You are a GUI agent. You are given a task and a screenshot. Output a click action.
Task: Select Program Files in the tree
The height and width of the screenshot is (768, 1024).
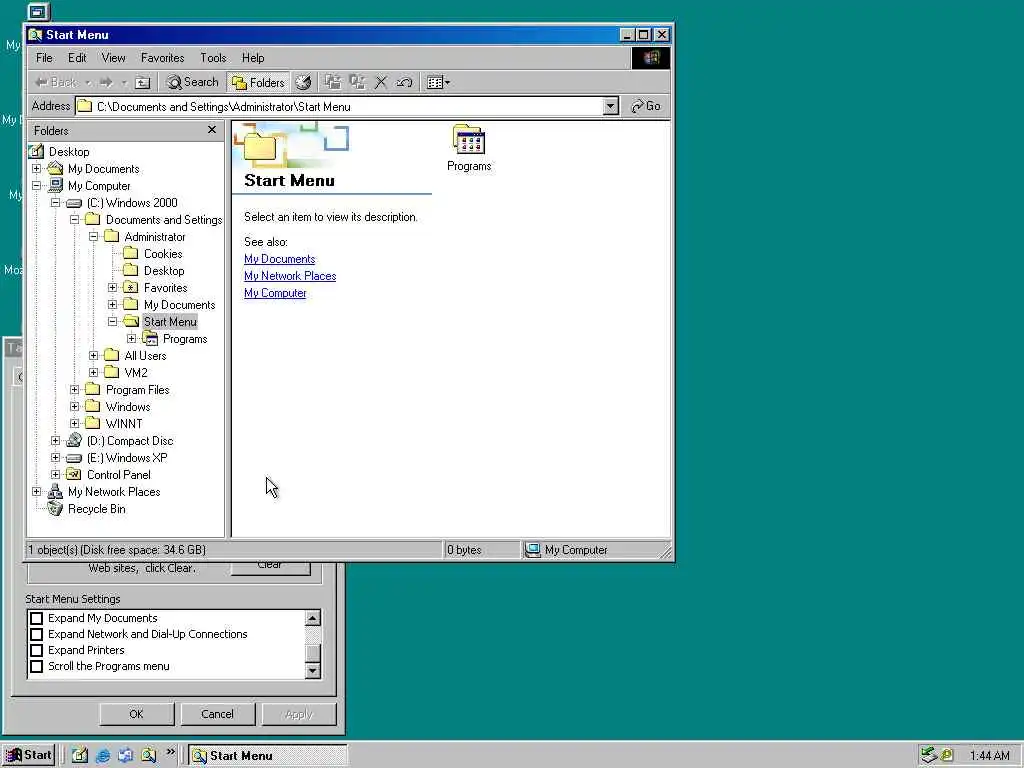137,389
